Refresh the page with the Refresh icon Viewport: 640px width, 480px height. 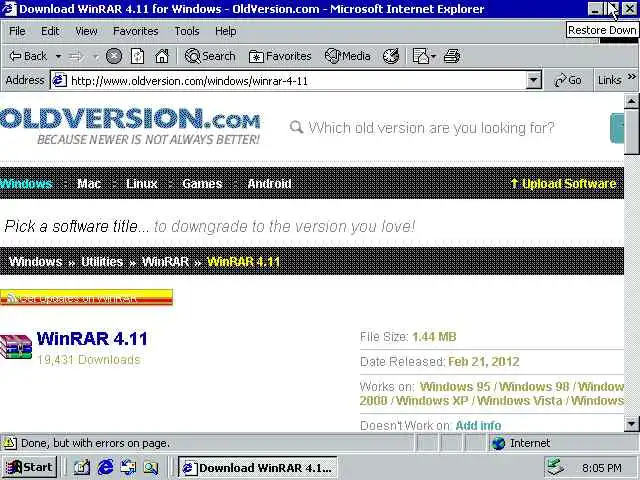(x=137, y=56)
